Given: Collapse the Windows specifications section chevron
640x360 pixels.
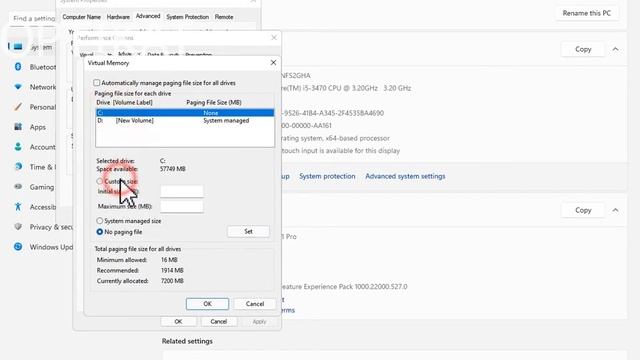Looking at the screenshot, I should click(616, 210).
